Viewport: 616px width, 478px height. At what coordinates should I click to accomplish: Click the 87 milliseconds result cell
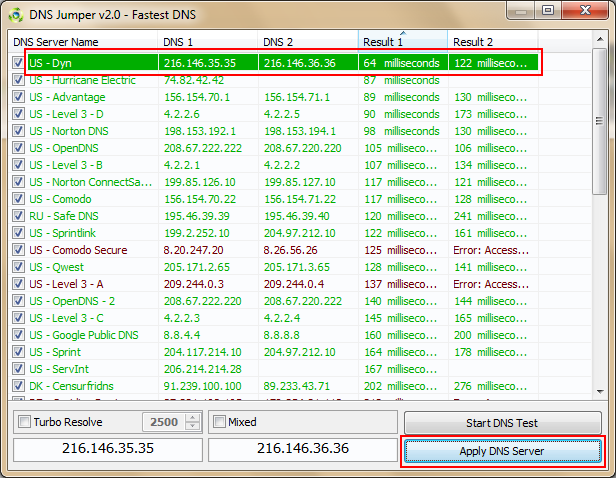pos(401,80)
